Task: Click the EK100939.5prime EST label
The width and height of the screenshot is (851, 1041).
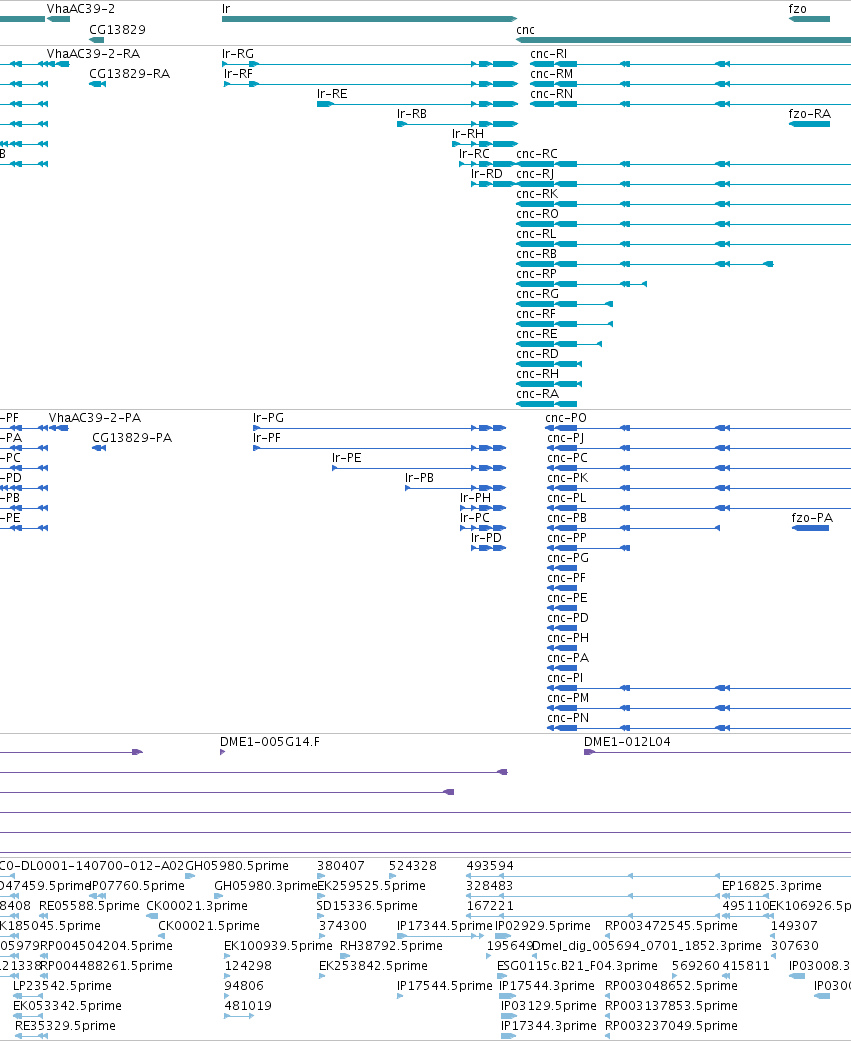Action: 278,945
